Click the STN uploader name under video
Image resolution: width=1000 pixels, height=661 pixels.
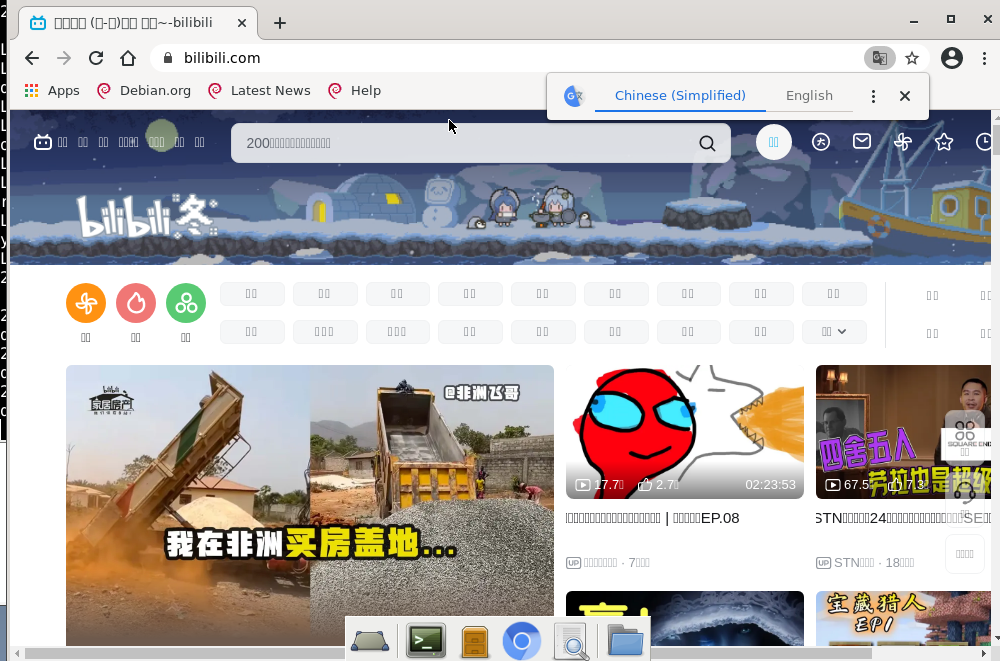click(854, 563)
